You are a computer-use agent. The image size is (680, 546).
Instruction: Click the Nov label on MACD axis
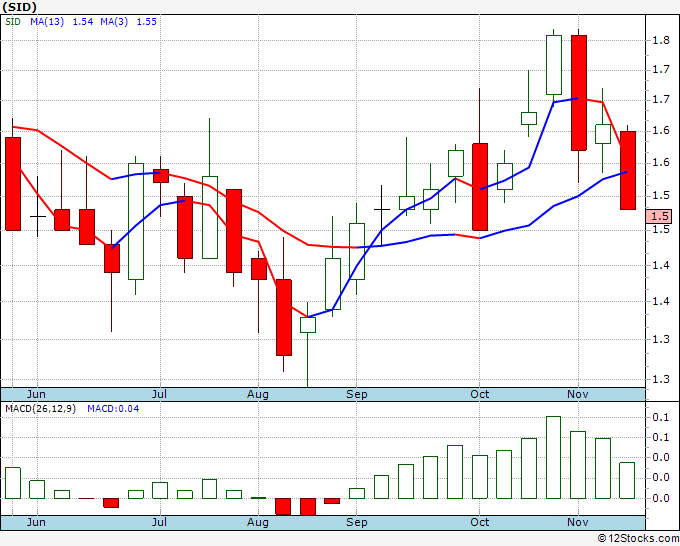pyautogui.click(x=578, y=522)
